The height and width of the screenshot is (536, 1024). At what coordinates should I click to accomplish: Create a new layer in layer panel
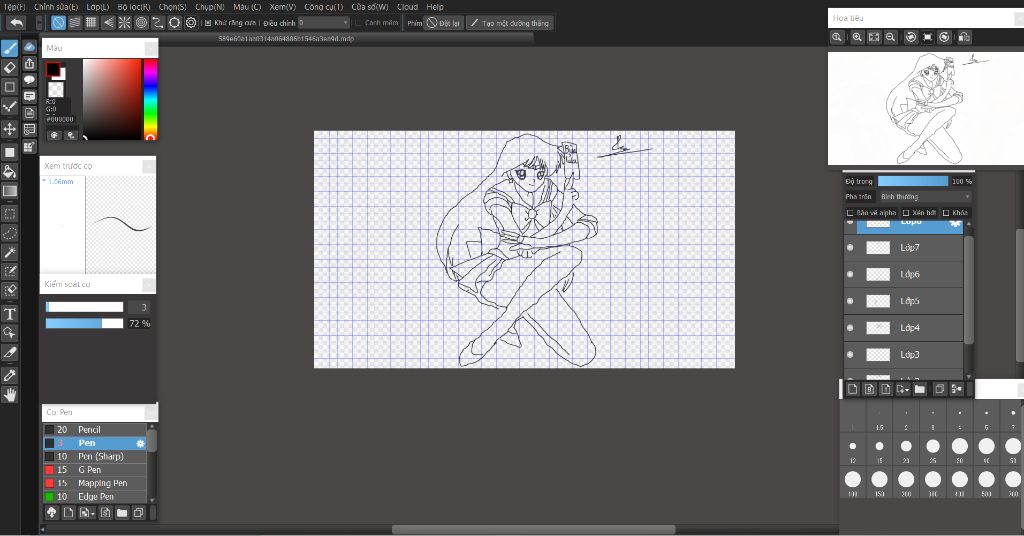point(853,389)
